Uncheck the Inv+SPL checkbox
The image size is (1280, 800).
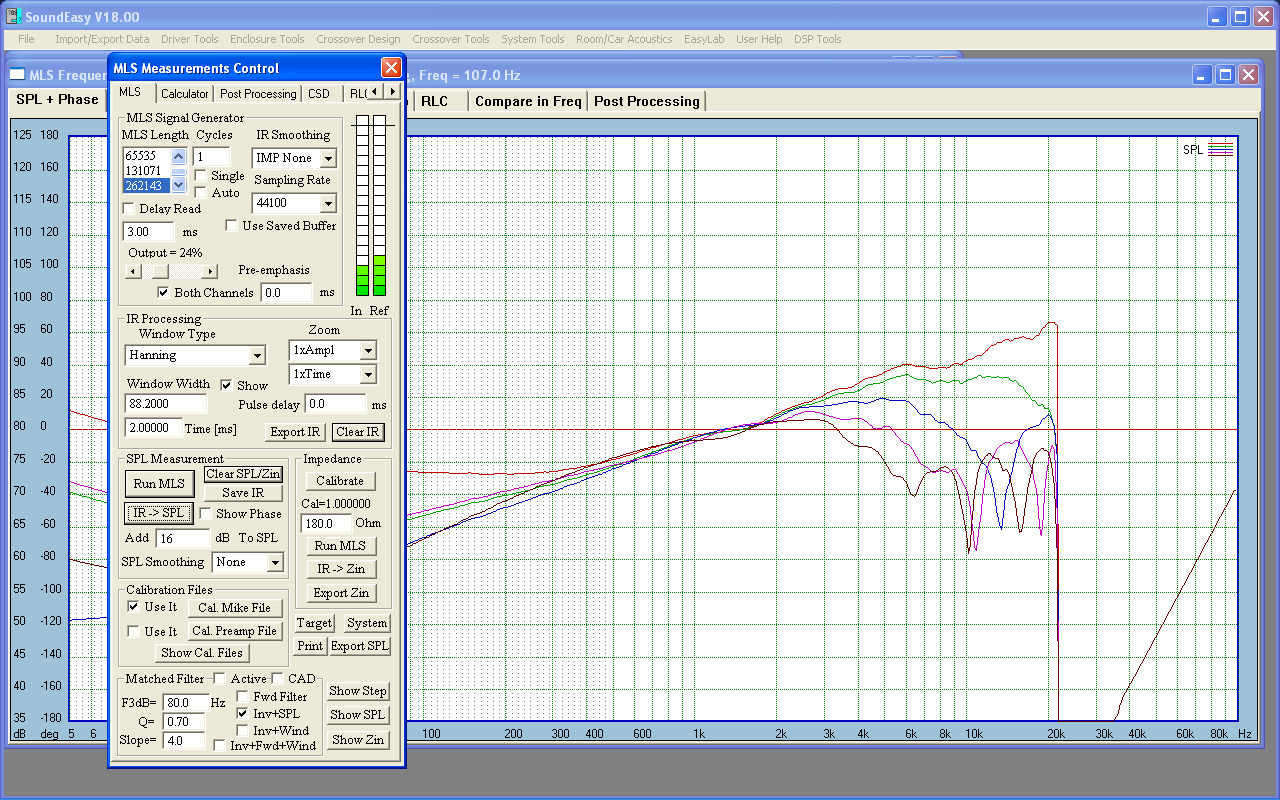coord(242,714)
